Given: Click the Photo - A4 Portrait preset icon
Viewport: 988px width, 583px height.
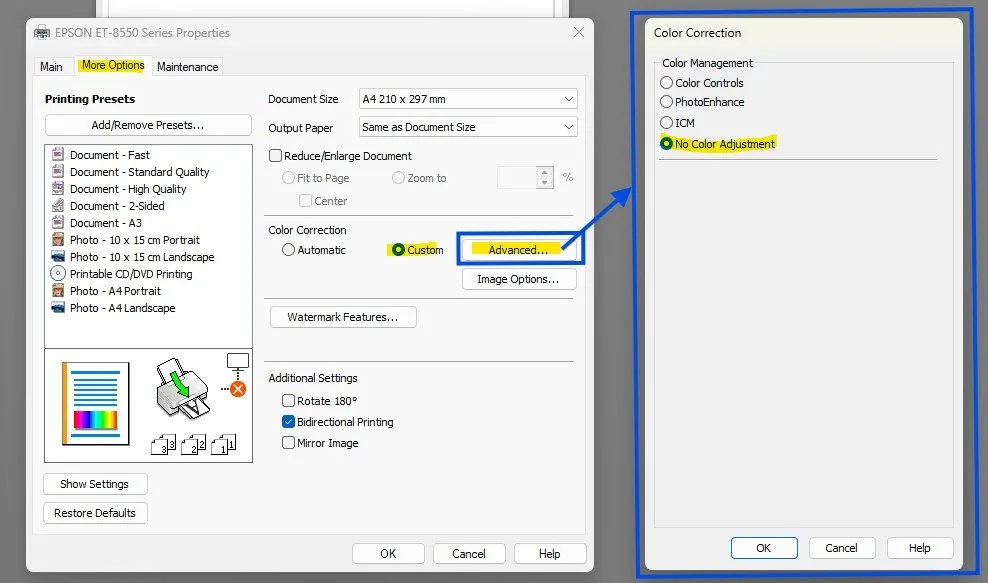Looking at the screenshot, I should pos(58,291).
